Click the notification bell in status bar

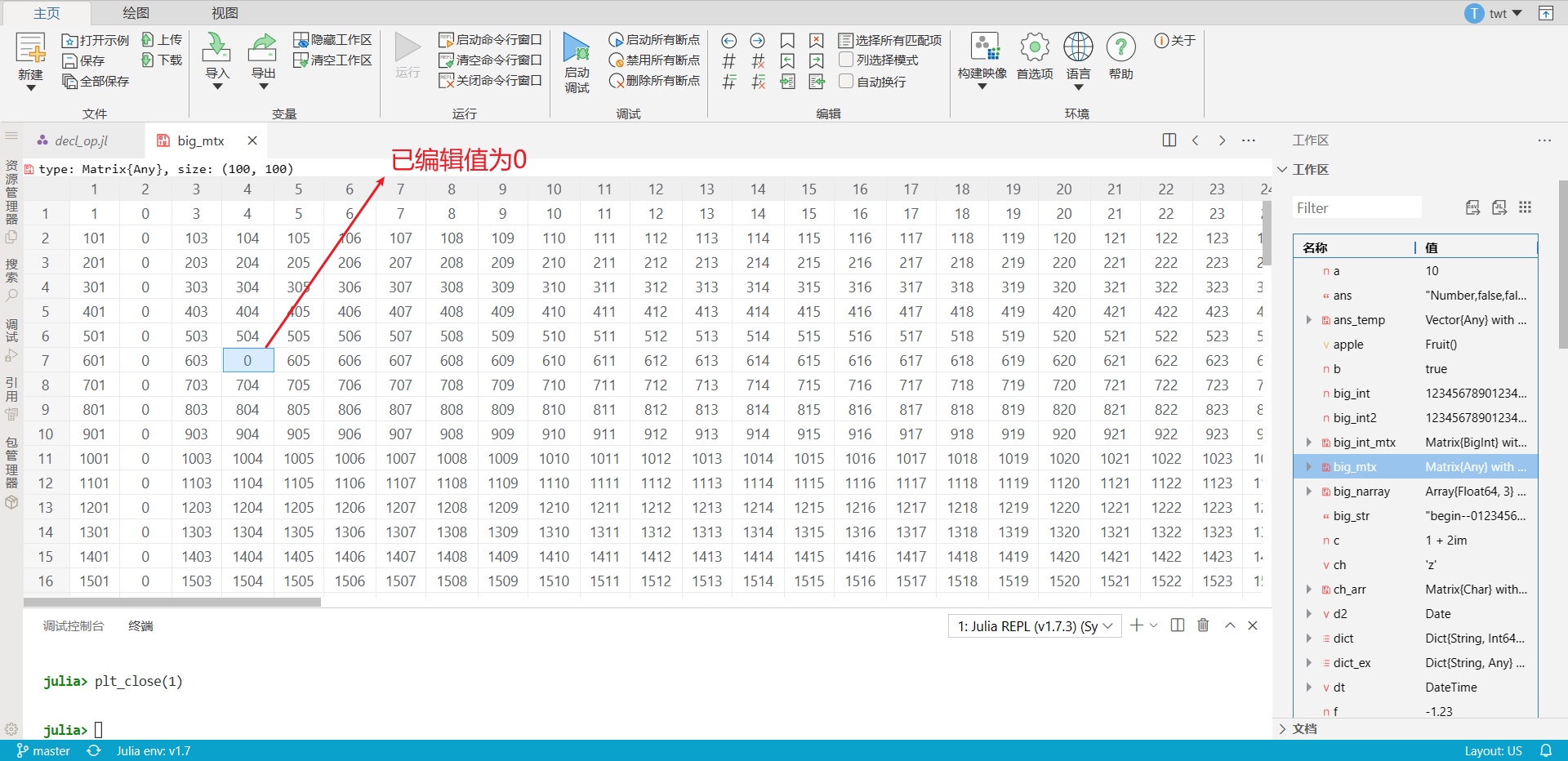coord(1546,750)
